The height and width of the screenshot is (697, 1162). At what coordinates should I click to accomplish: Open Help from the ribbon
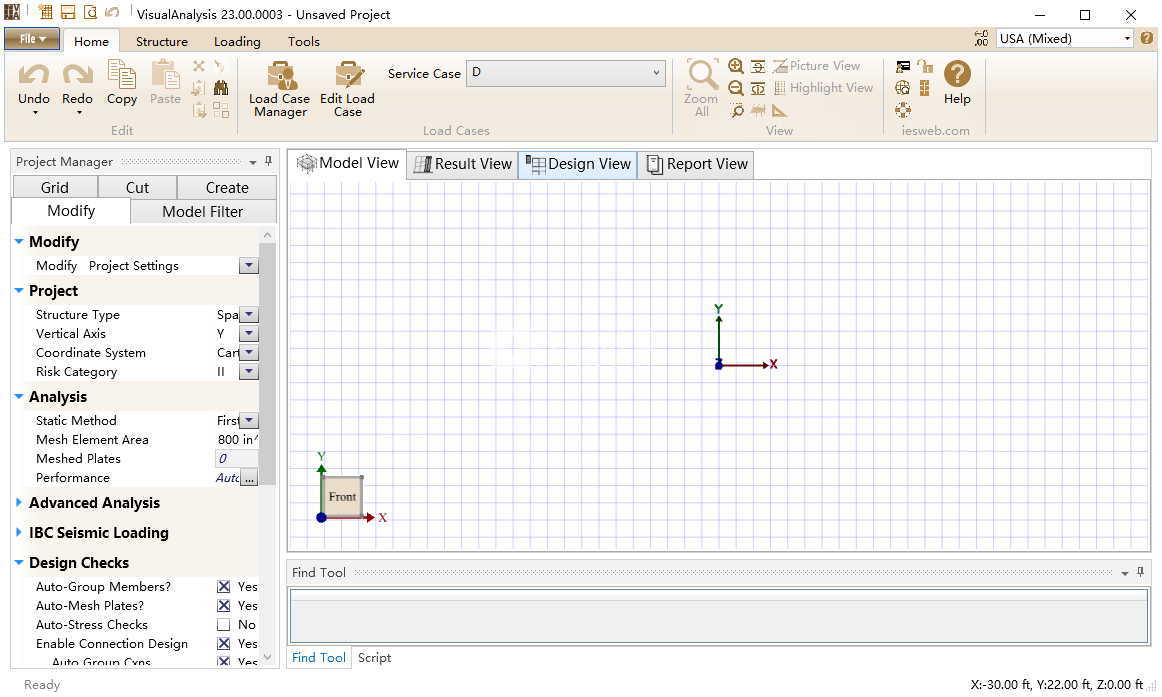[957, 82]
